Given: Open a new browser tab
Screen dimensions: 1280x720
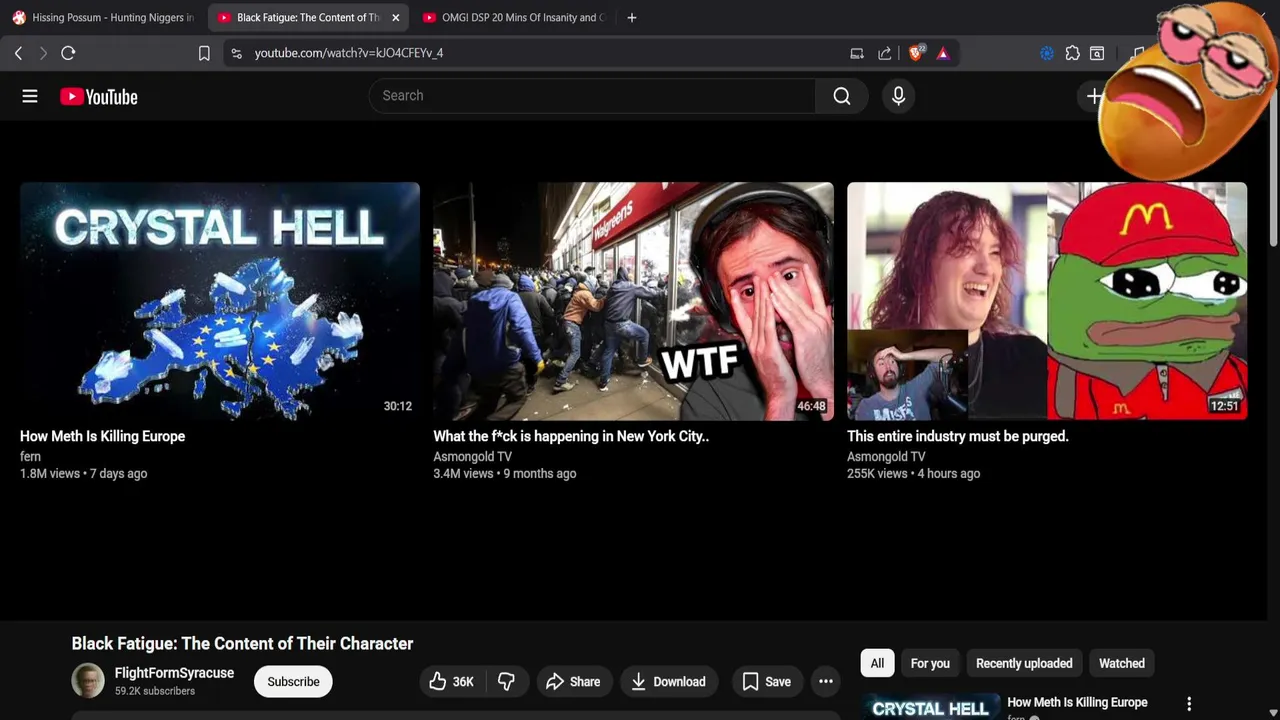Looking at the screenshot, I should click(631, 18).
